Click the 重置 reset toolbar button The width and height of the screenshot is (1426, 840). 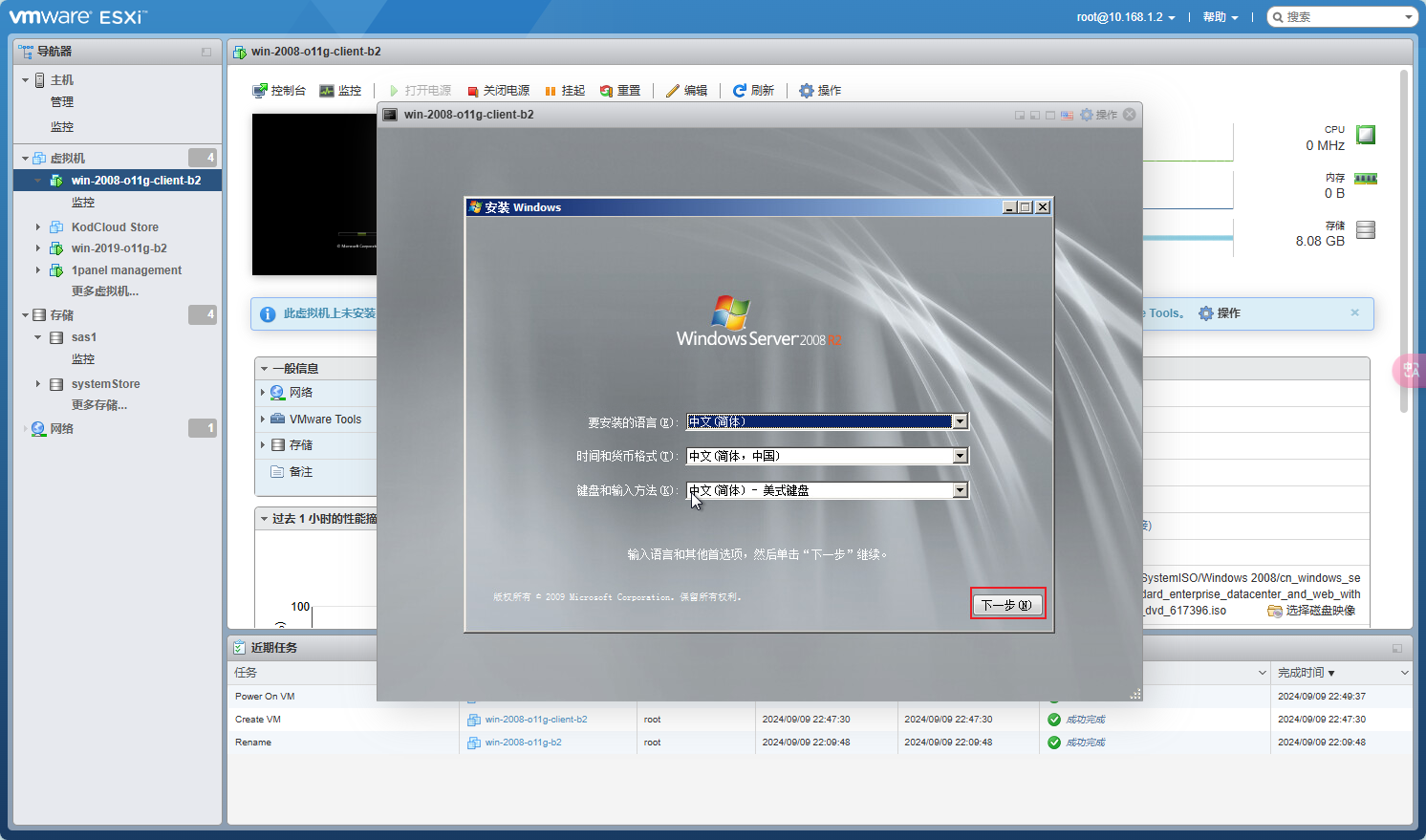(620, 91)
